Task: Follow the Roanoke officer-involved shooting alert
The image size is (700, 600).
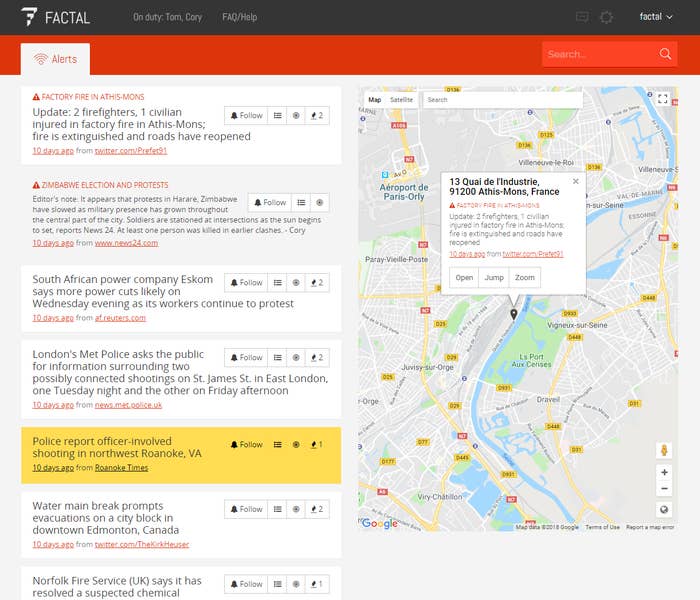Action: 246,445
